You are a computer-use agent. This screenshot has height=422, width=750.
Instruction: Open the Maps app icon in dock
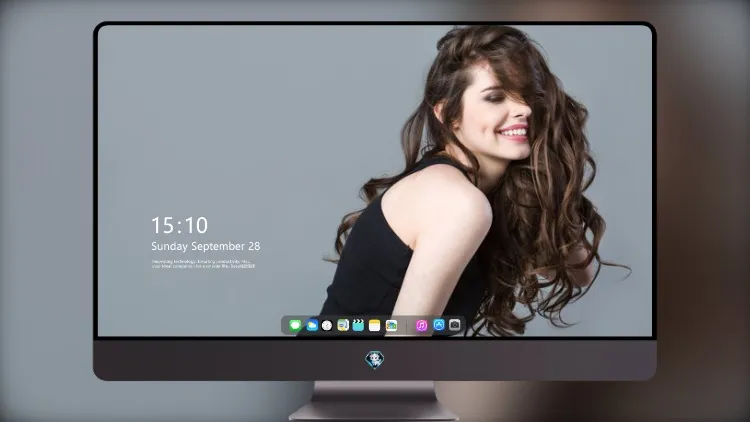(x=343, y=325)
